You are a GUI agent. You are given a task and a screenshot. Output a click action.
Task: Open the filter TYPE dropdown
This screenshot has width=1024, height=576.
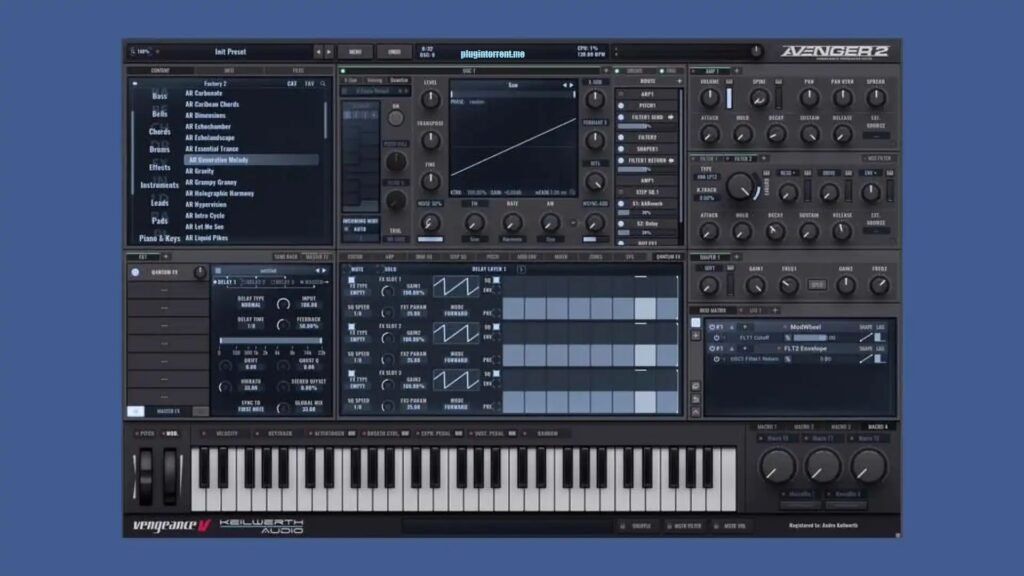pos(707,177)
